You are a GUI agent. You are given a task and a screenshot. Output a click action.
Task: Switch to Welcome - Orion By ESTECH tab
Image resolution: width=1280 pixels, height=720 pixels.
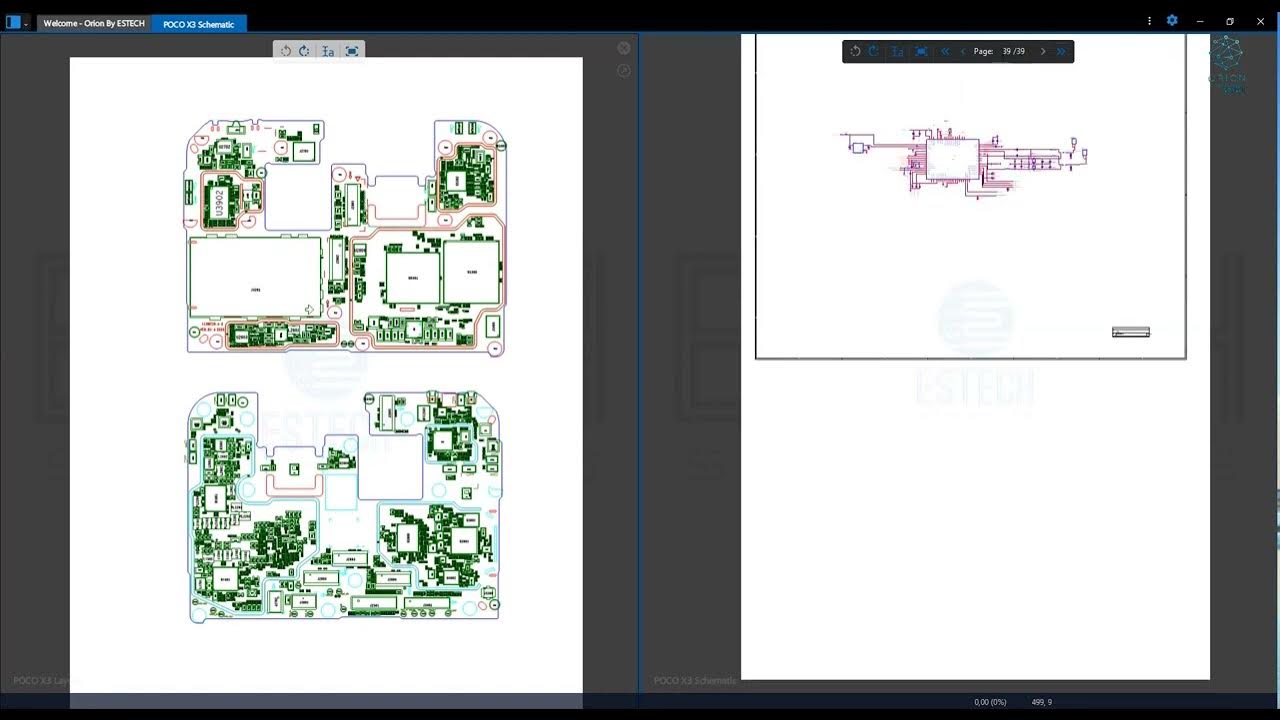(x=94, y=23)
